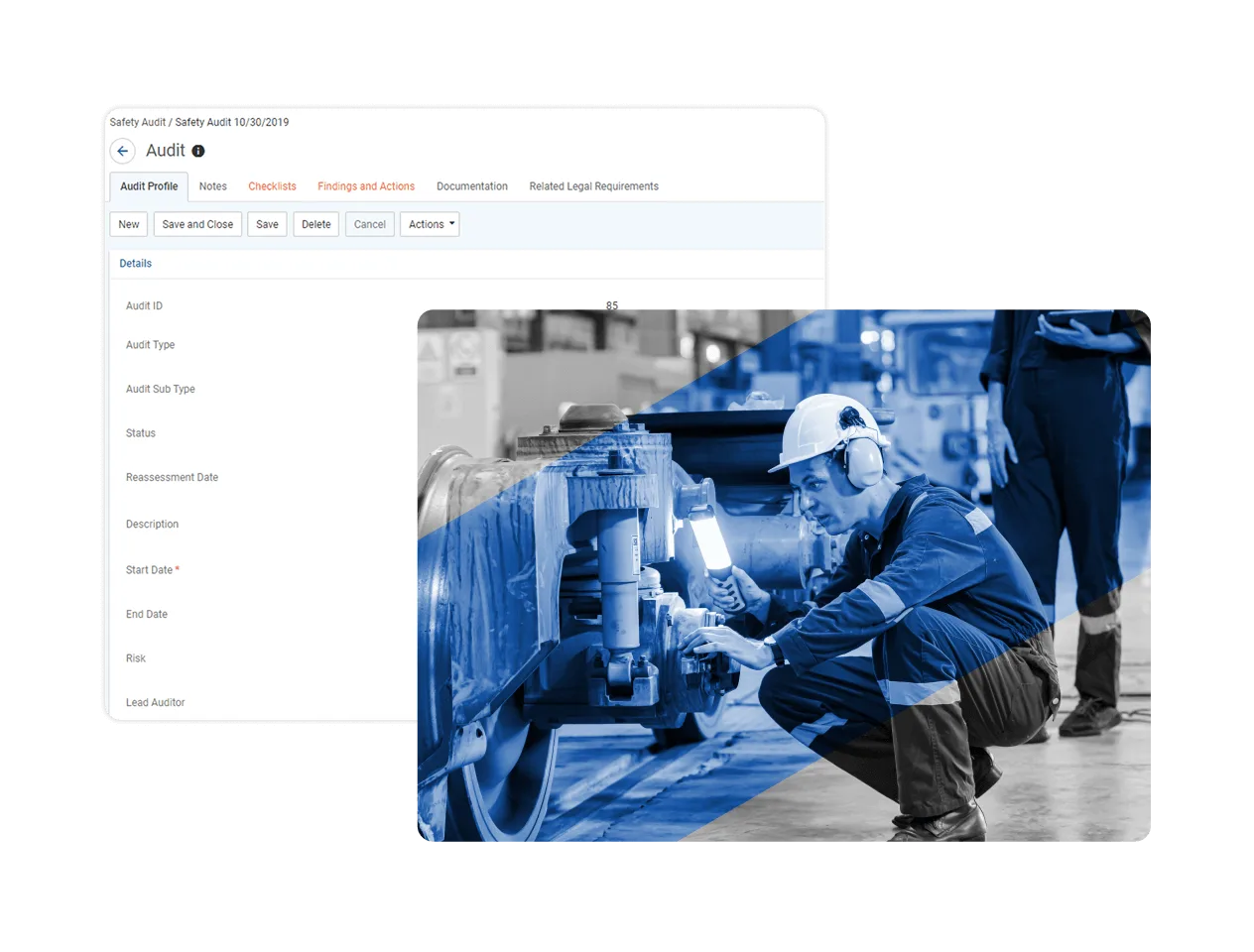
Task: Click the info icon next to Audit title
Action: tap(197, 151)
